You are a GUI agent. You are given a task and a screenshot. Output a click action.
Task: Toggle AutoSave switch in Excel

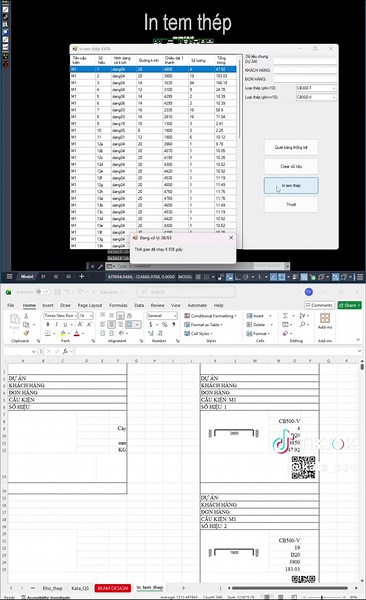(43, 292)
